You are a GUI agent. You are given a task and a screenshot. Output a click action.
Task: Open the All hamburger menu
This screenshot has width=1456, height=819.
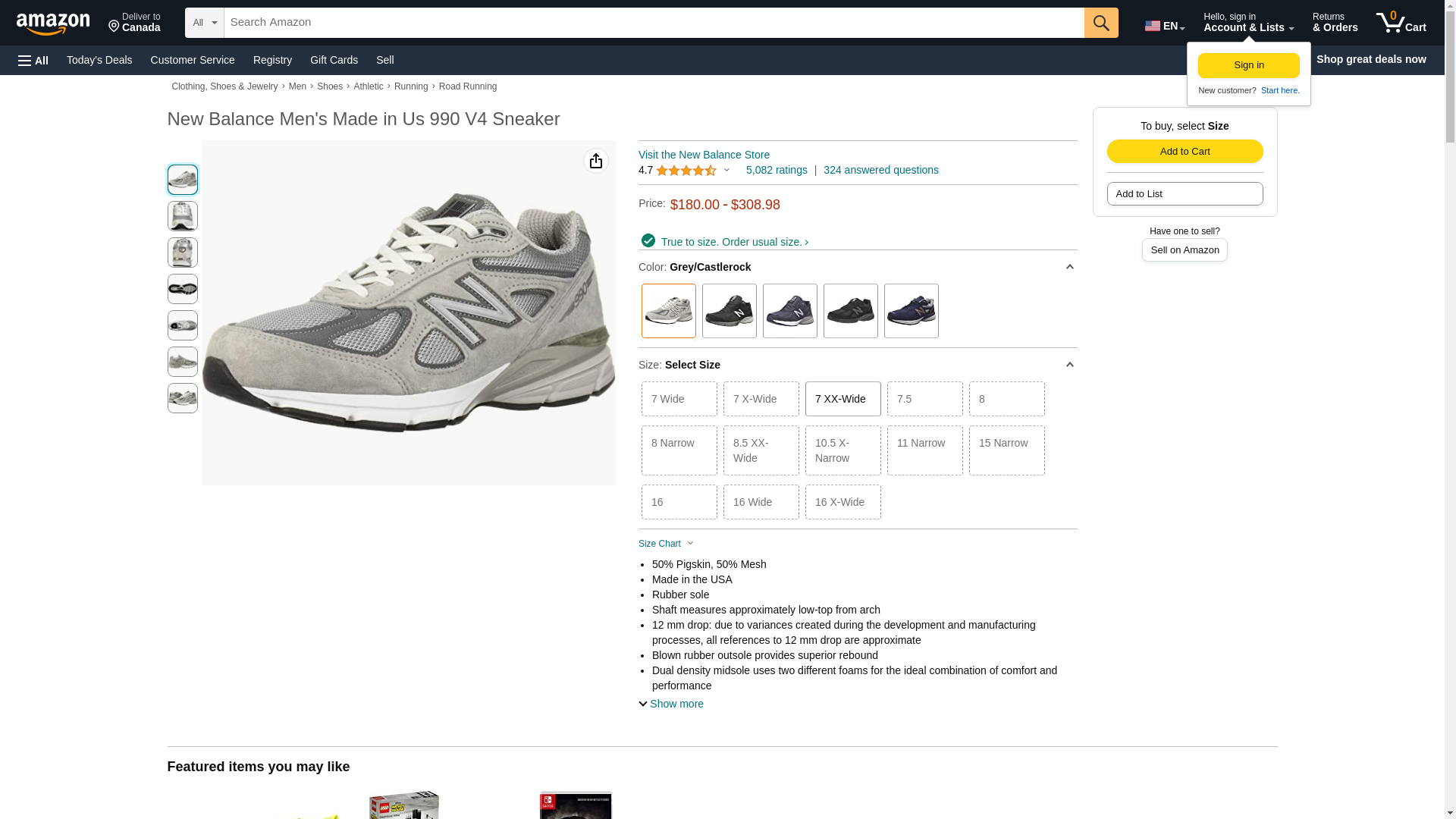[x=33, y=60]
